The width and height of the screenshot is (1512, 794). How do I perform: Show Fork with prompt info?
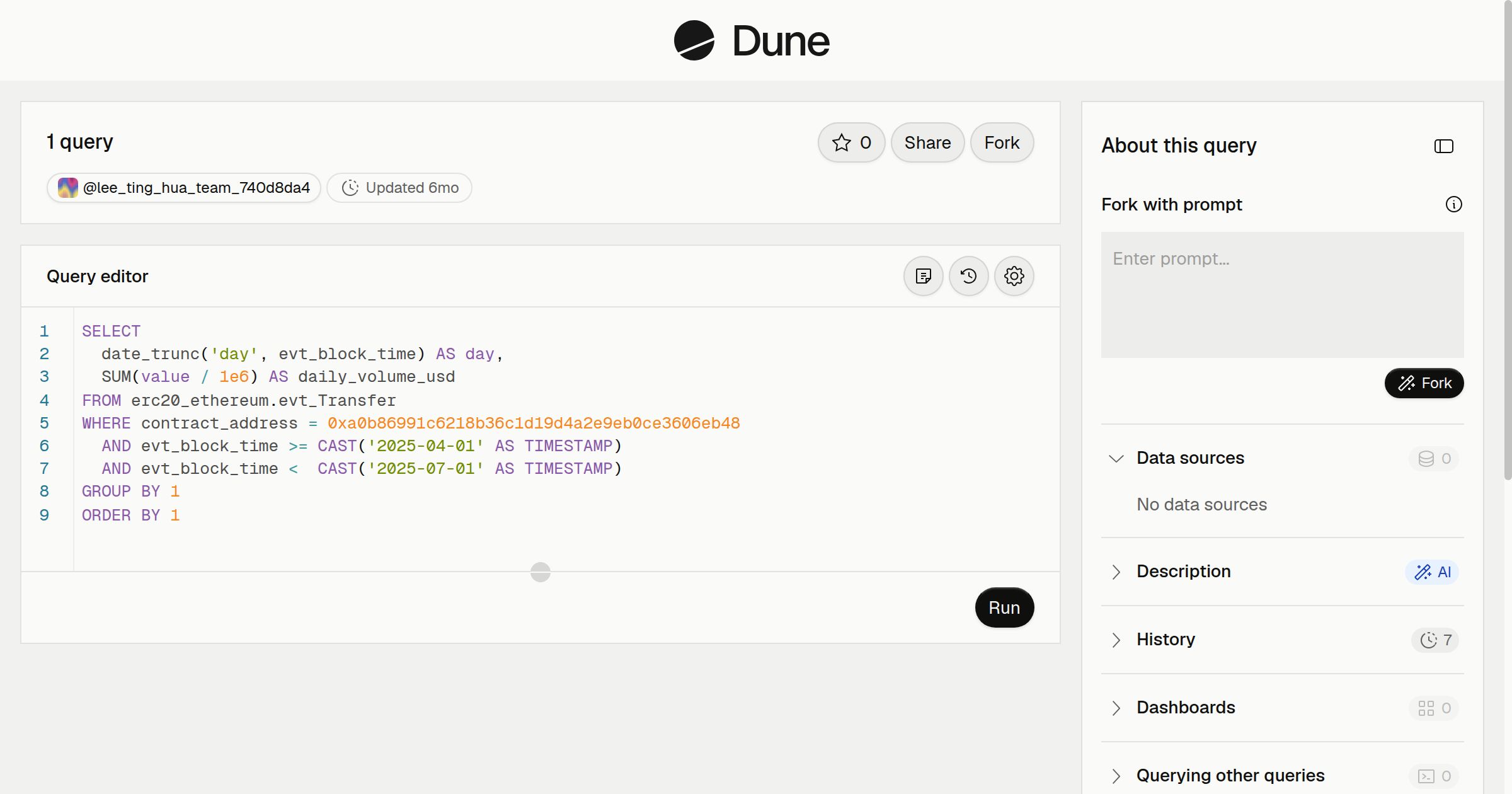point(1453,204)
